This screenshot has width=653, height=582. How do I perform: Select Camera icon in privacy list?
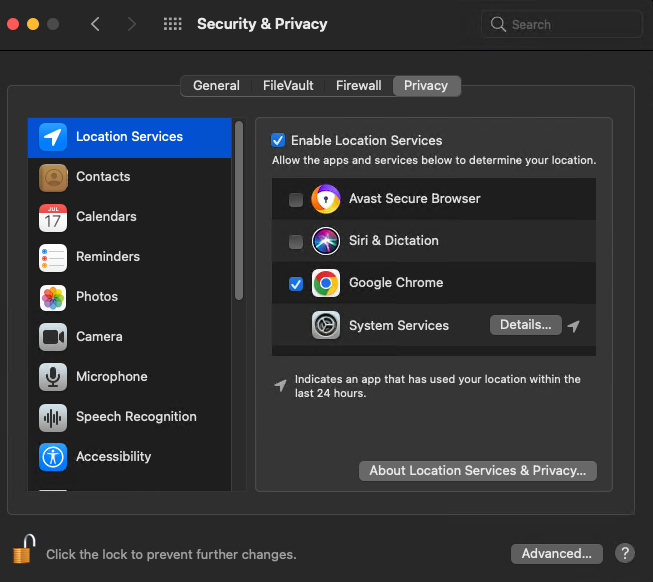(x=53, y=337)
